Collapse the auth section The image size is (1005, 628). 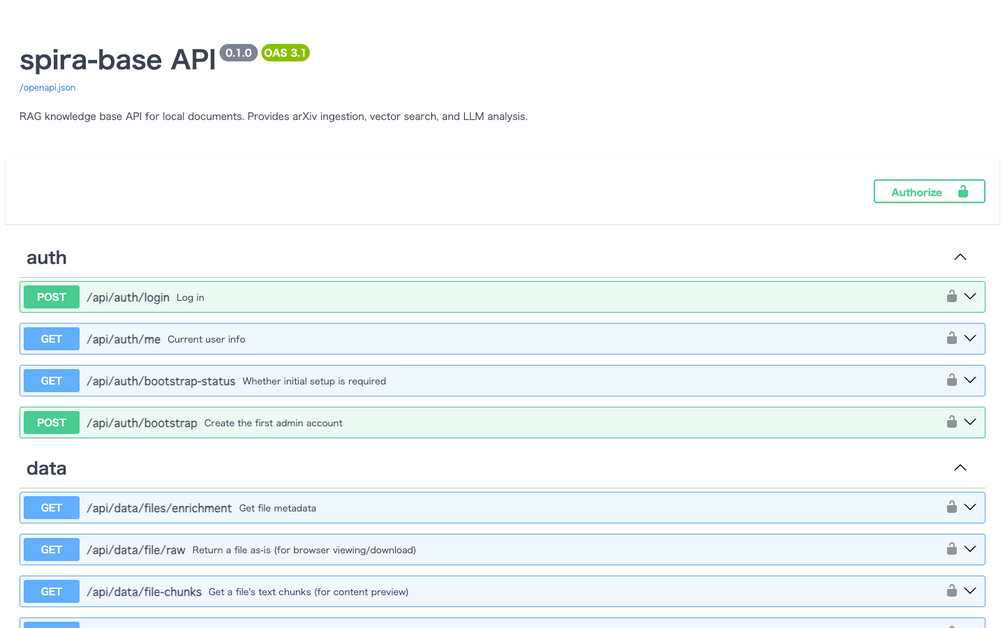click(x=959, y=258)
